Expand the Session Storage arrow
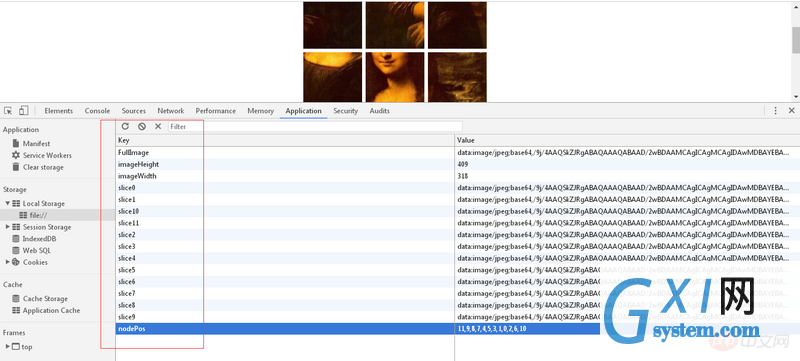Screen dimensions: 800x361 tap(8, 227)
